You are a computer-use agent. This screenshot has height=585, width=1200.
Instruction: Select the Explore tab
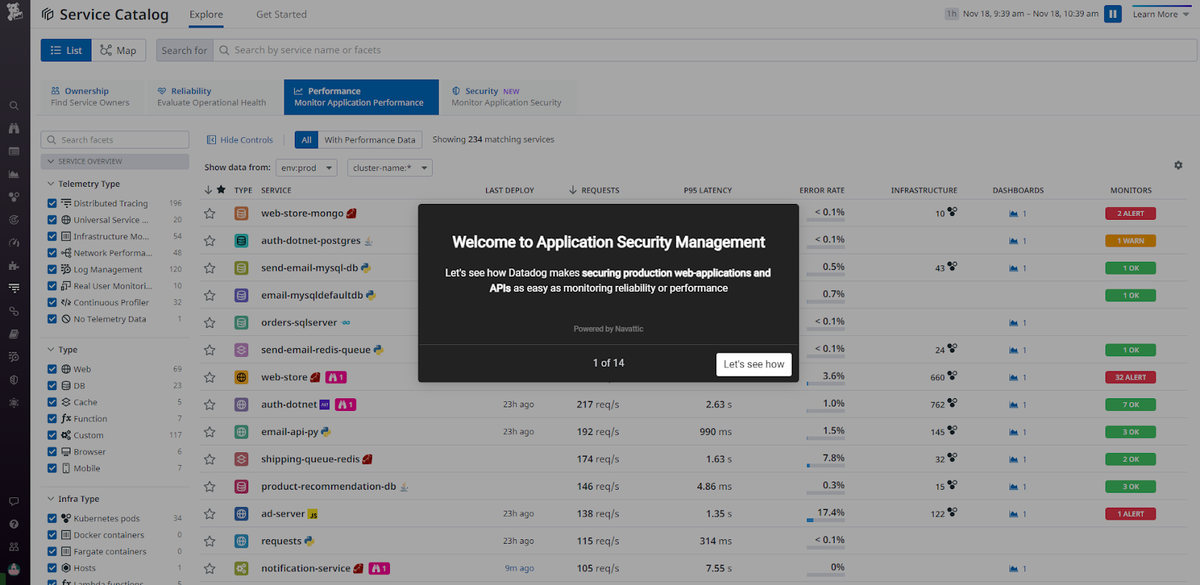[x=206, y=15]
